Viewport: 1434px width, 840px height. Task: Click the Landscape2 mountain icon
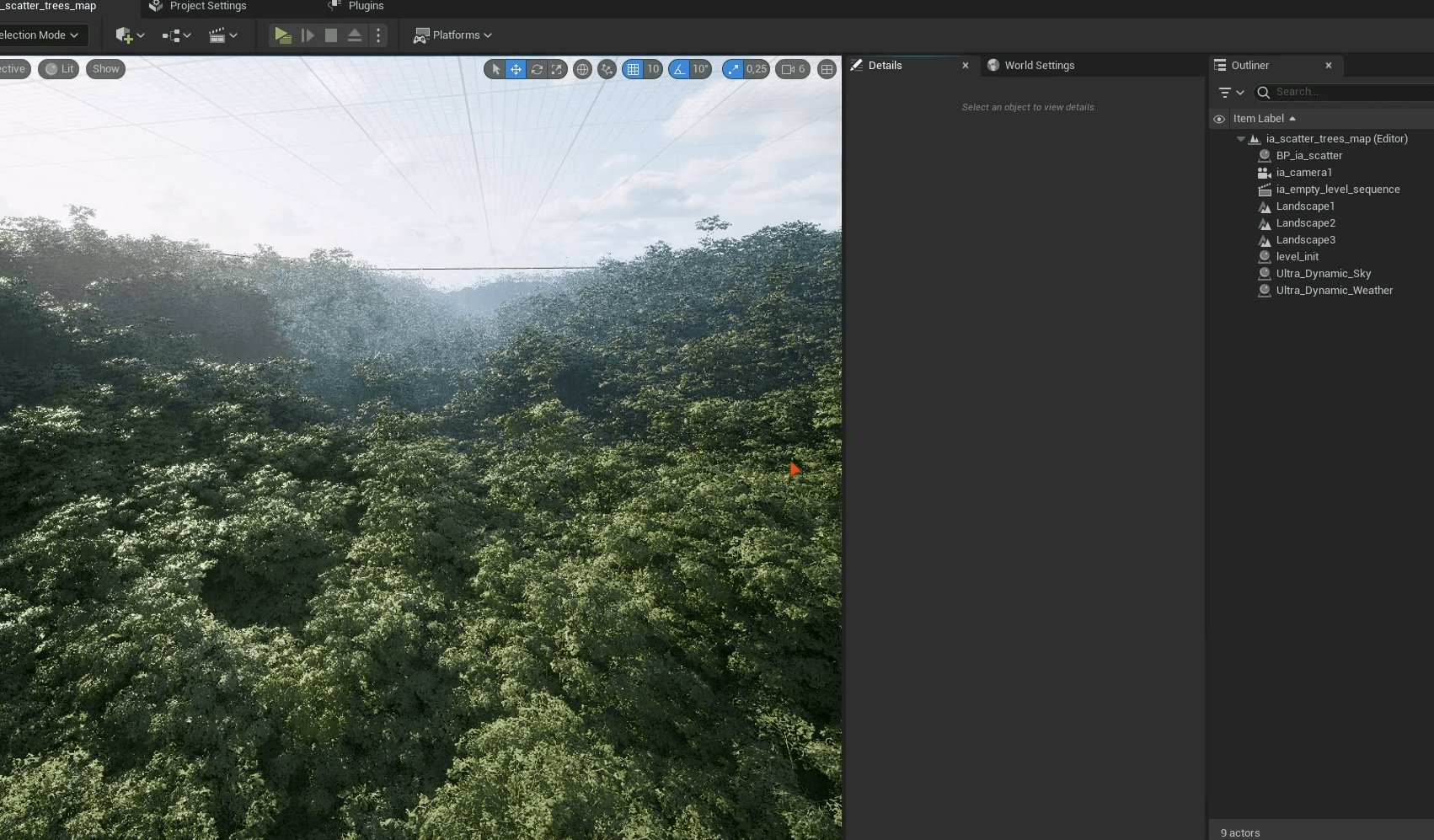[x=1264, y=223]
